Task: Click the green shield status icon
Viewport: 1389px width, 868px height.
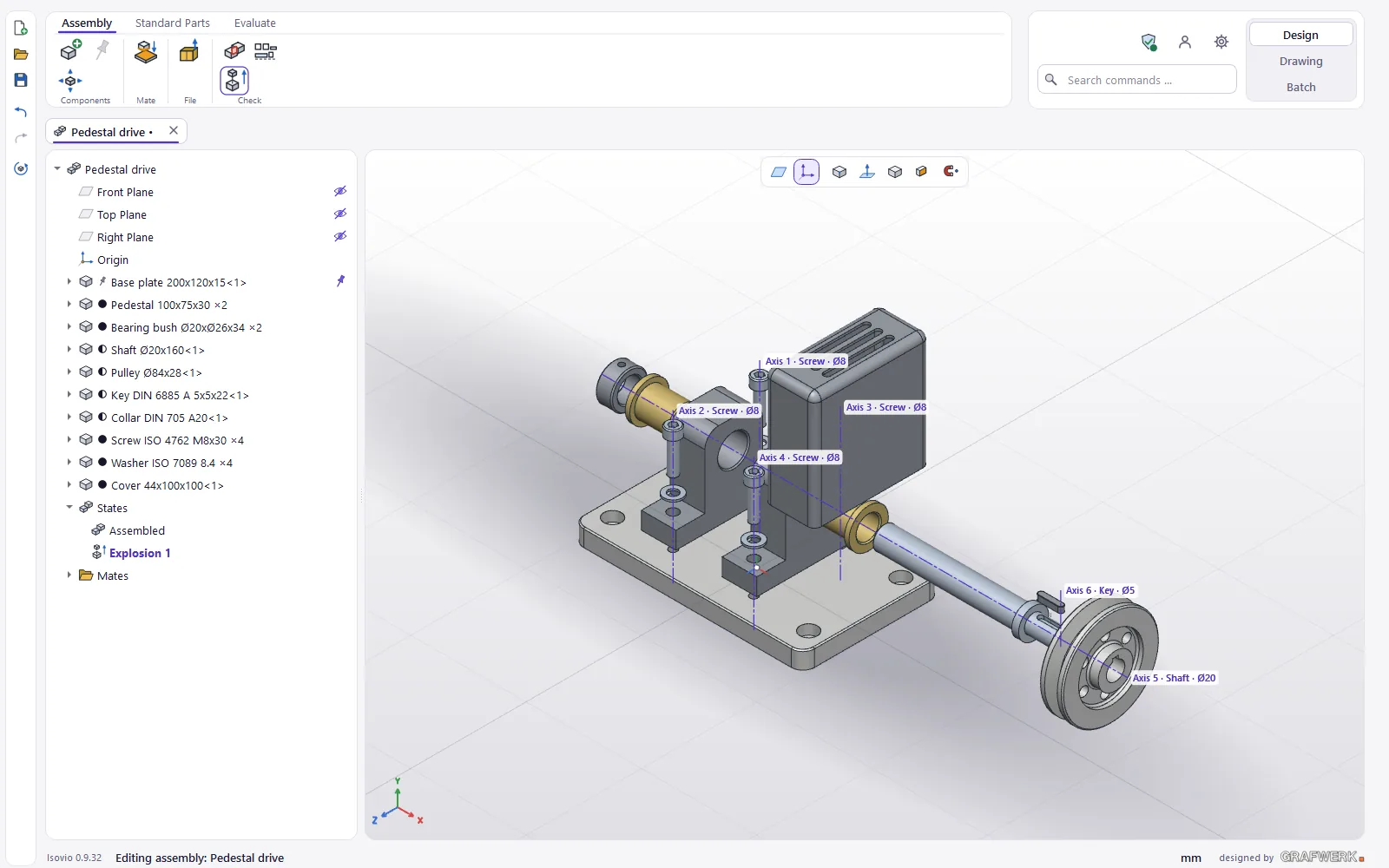Action: (x=1149, y=42)
